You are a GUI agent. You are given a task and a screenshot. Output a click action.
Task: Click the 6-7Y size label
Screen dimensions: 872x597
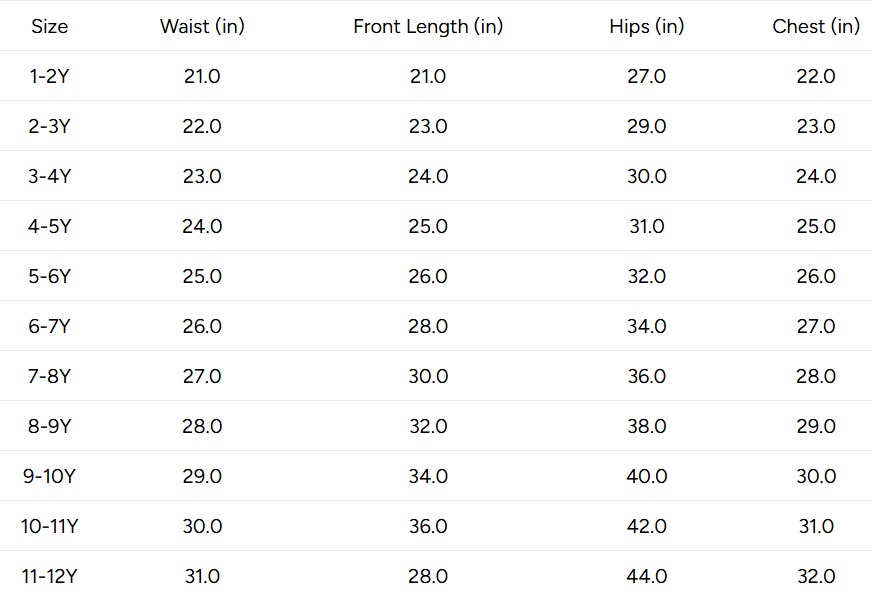tap(49, 326)
